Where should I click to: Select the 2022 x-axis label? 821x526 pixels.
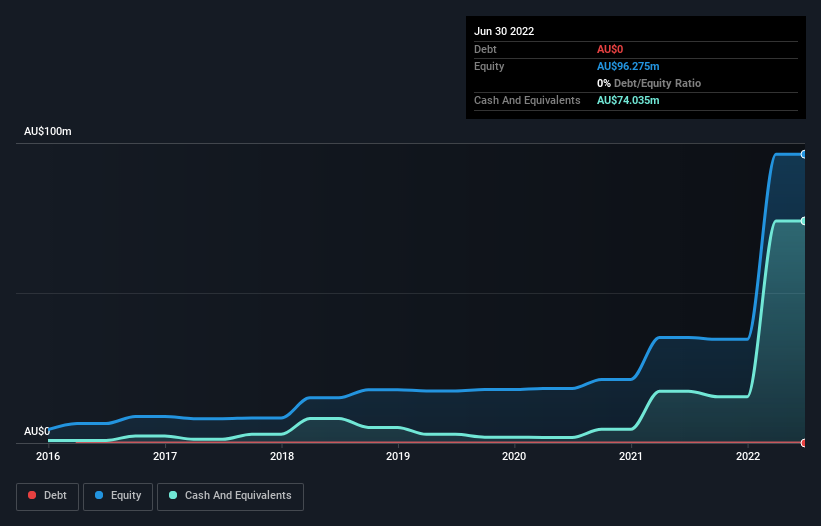pos(748,456)
